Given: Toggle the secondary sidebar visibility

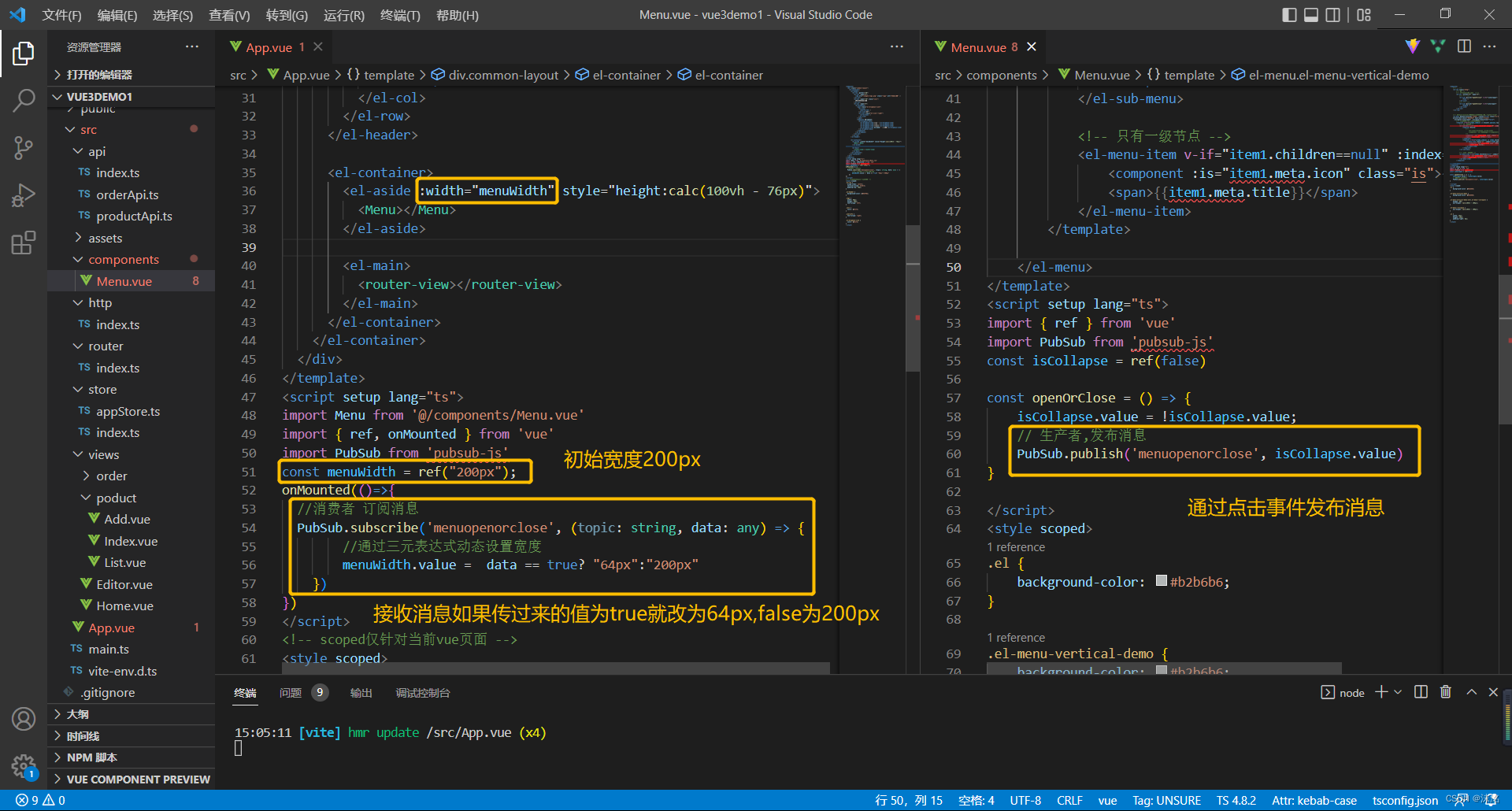Looking at the screenshot, I should point(1332,14).
